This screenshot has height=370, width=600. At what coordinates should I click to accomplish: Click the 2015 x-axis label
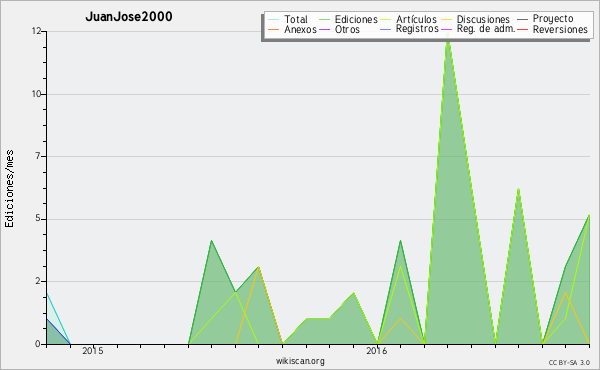pos(93,350)
